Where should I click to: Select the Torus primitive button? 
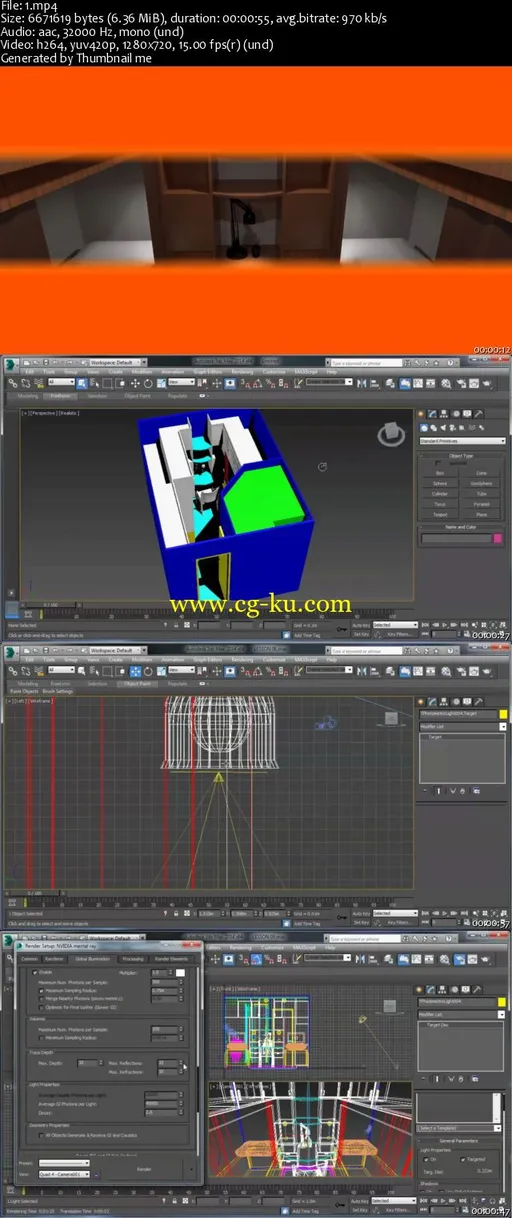tap(440, 504)
